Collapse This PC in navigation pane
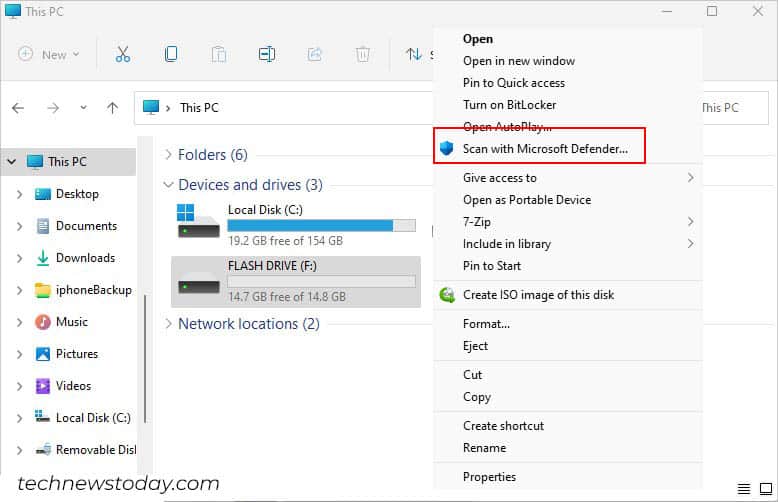The height and width of the screenshot is (502, 778). point(12,162)
